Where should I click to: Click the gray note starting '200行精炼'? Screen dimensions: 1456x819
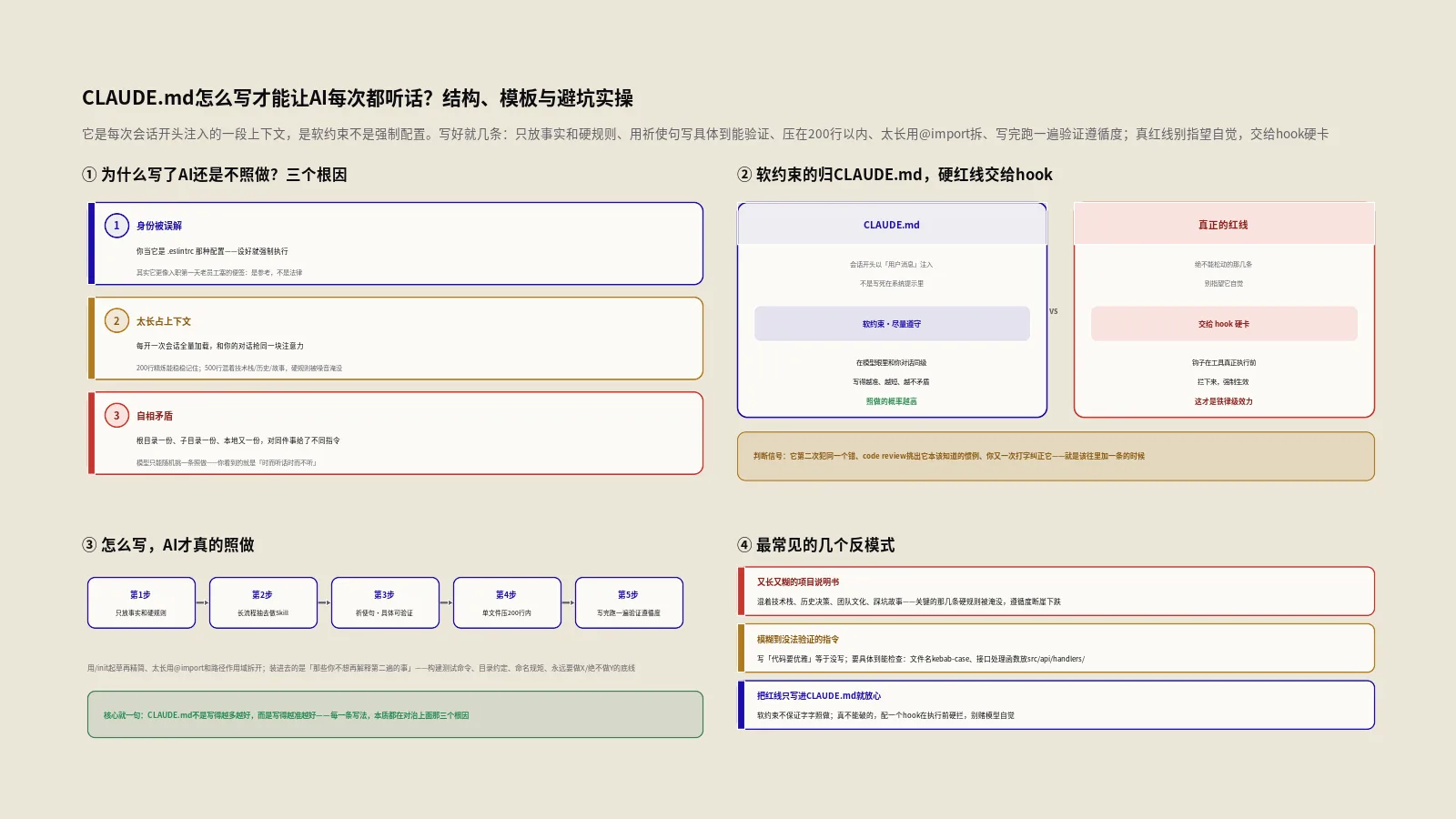coord(239,368)
